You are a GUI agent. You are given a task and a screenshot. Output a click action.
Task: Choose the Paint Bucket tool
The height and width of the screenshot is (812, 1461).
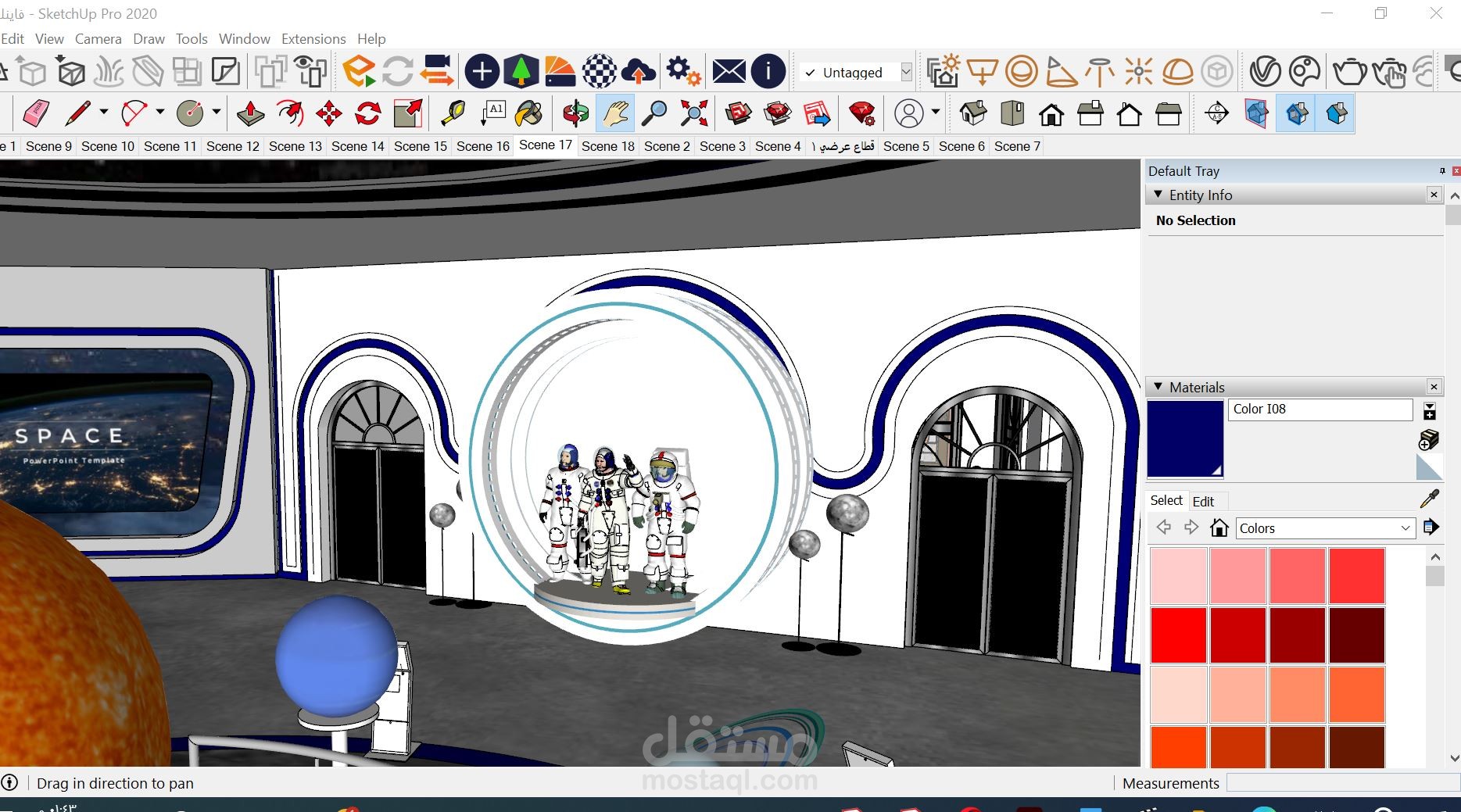[x=529, y=113]
